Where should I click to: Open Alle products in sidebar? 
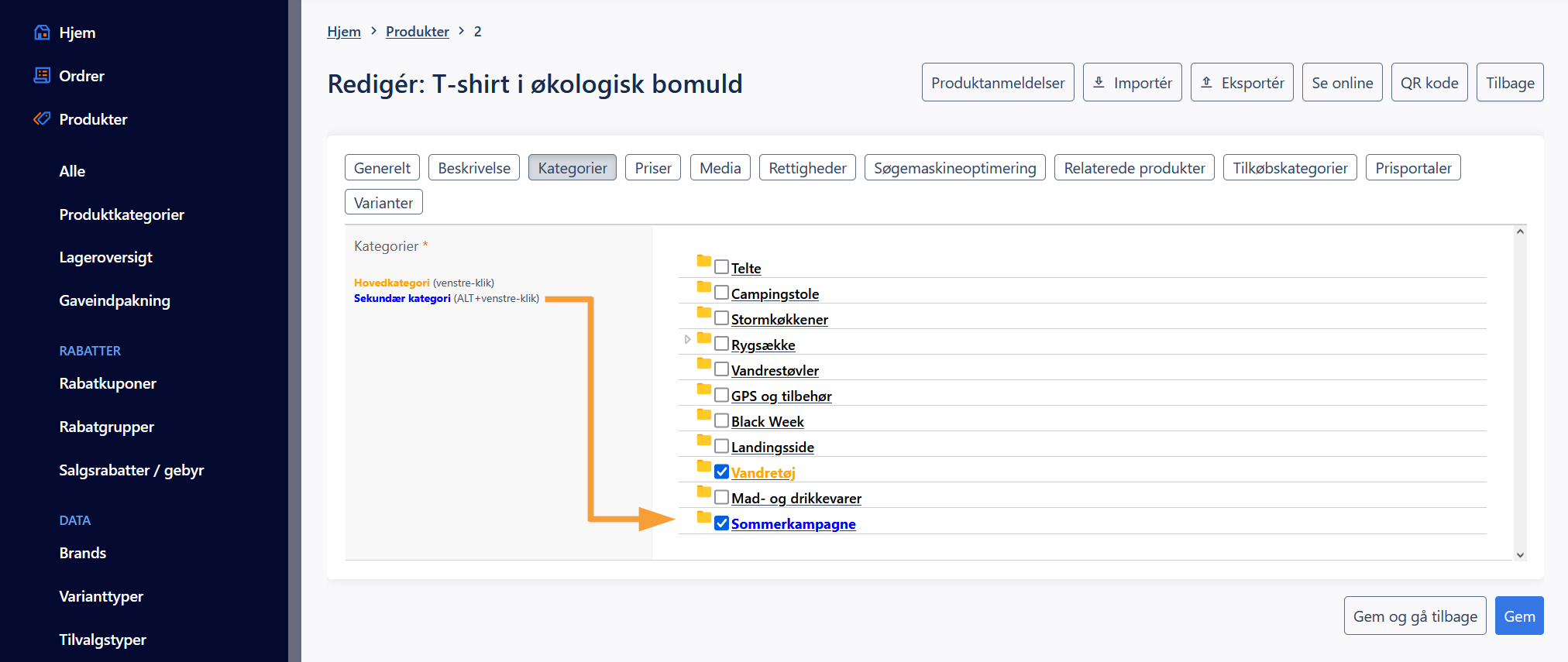pos(72,171)
